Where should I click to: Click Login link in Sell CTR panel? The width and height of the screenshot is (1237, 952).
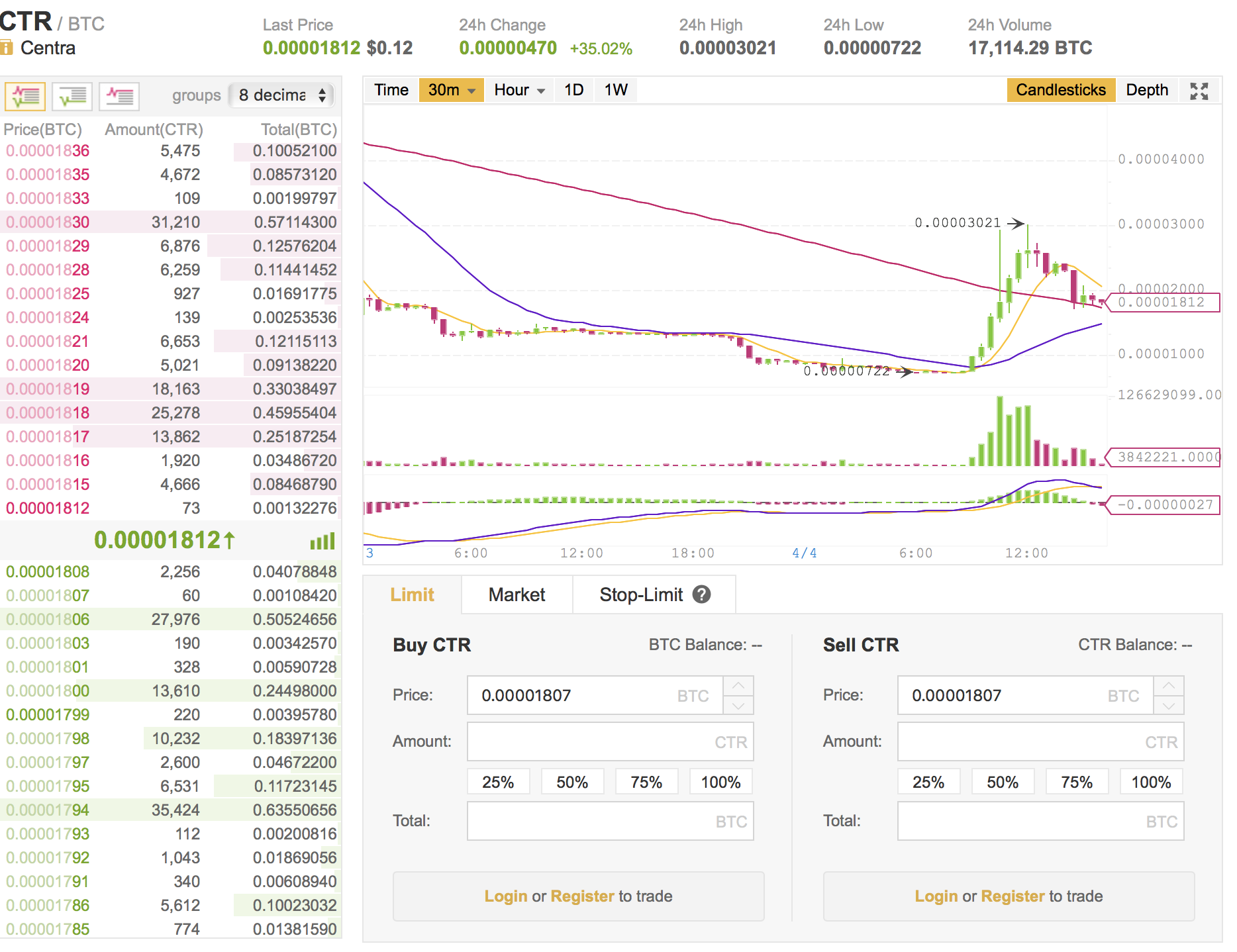coord(936,896)
